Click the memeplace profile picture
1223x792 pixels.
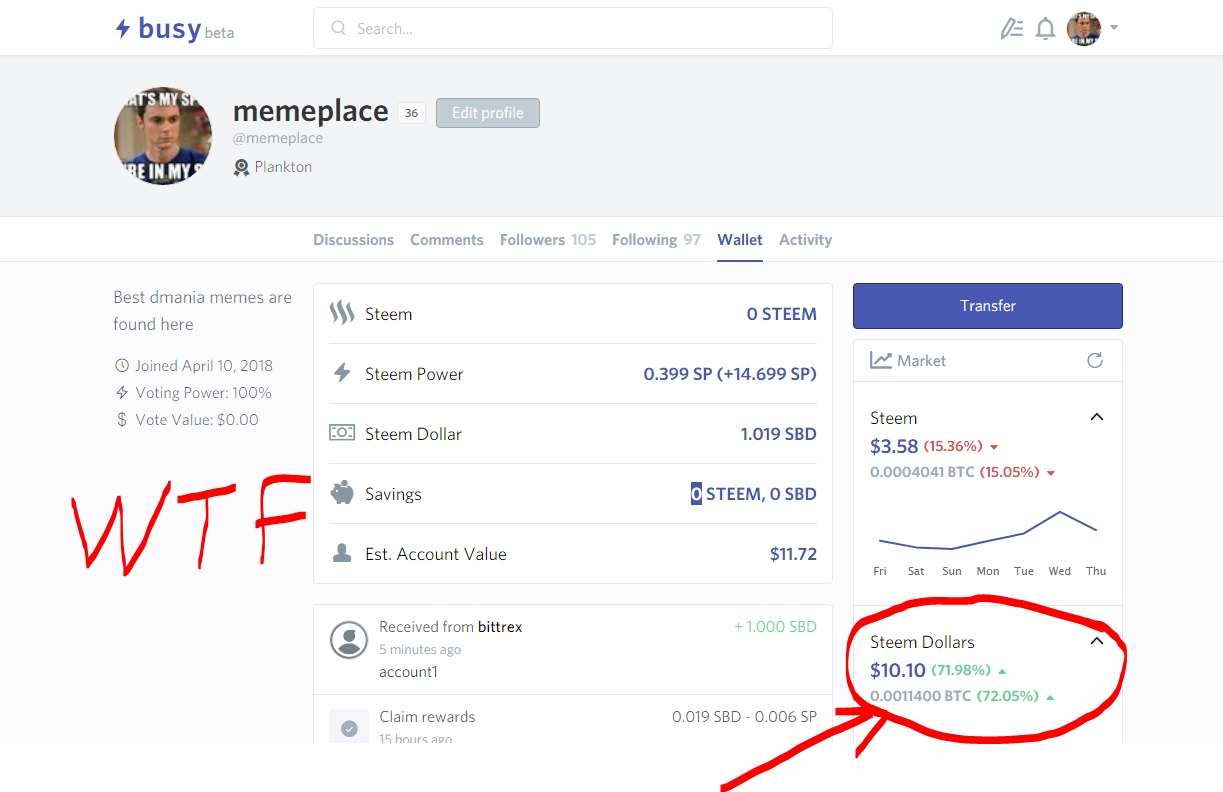pyautogui.click(x=163, y=135)
